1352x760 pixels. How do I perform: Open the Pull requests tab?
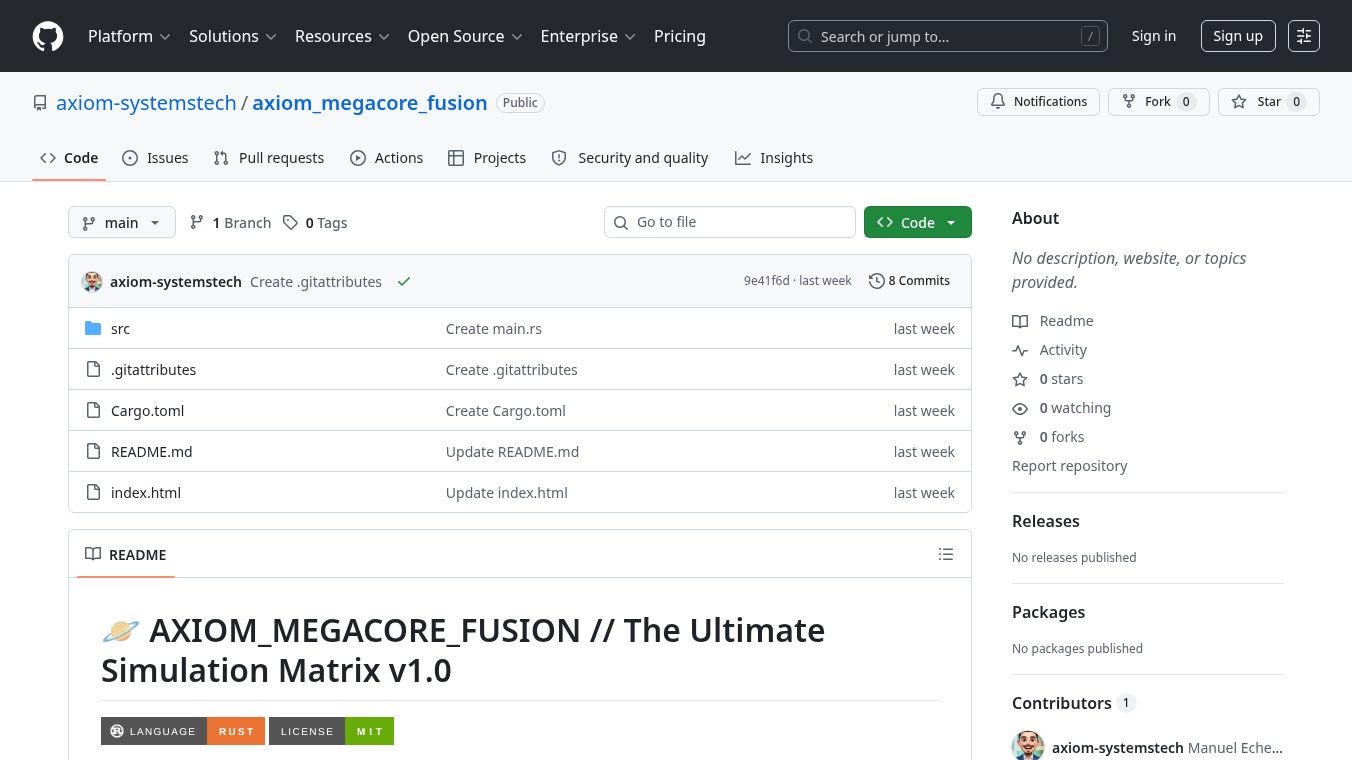click(x=269, y=158)
